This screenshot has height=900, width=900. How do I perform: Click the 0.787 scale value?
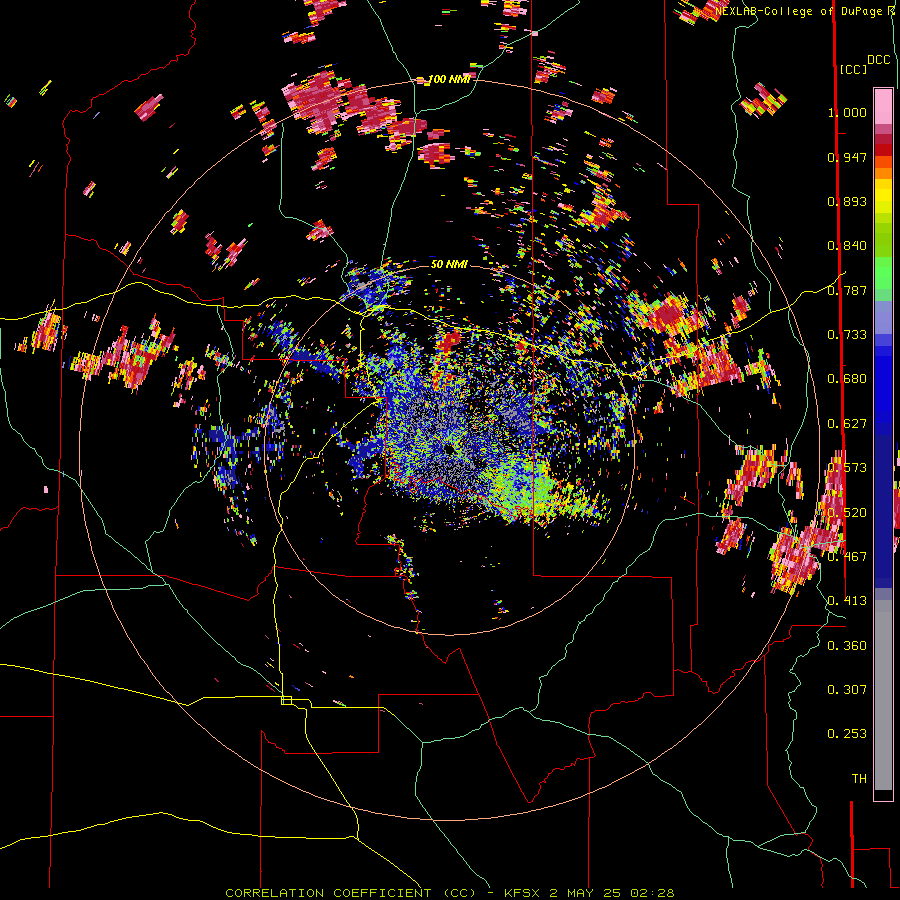tap(847, 290)
